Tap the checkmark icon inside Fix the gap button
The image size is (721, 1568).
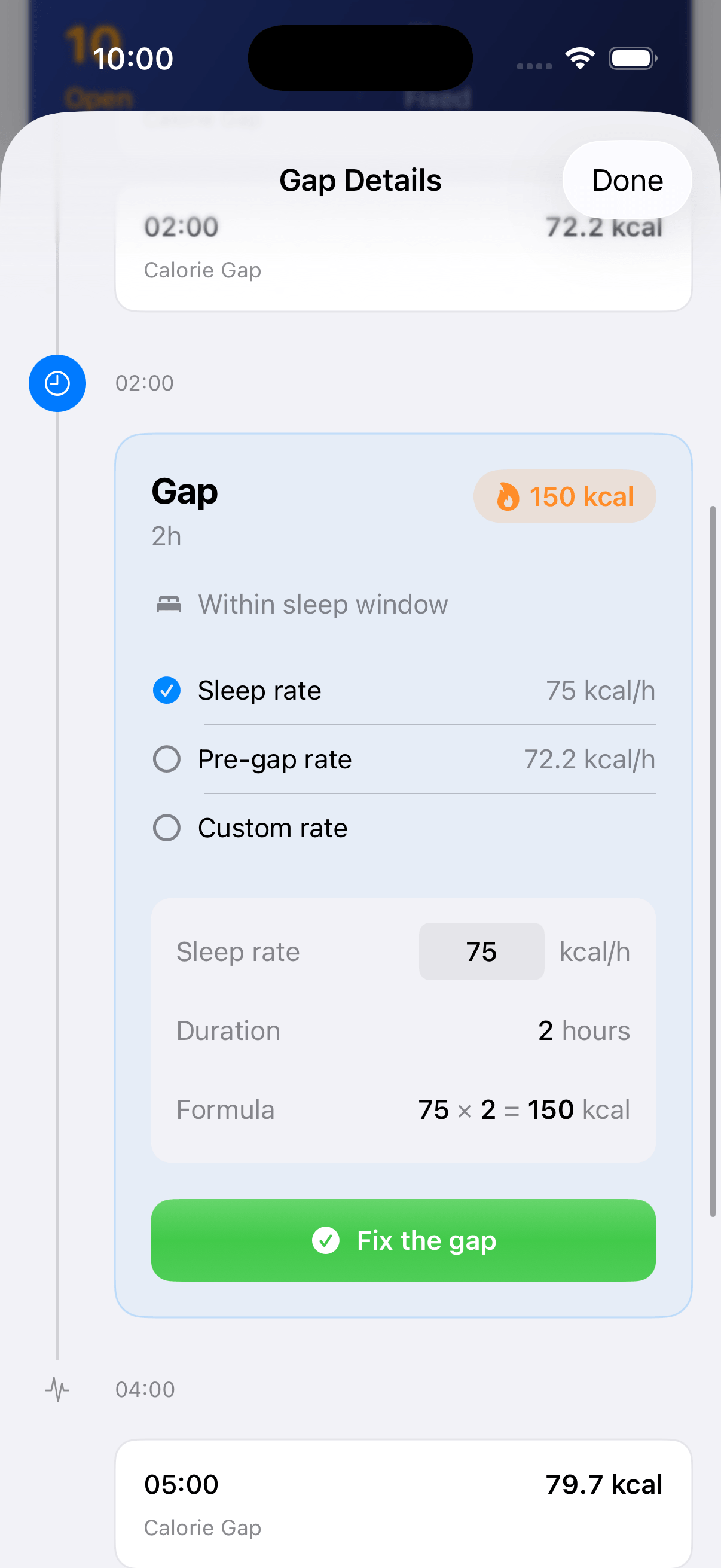pyautogui.click(x=327, y=1240)
